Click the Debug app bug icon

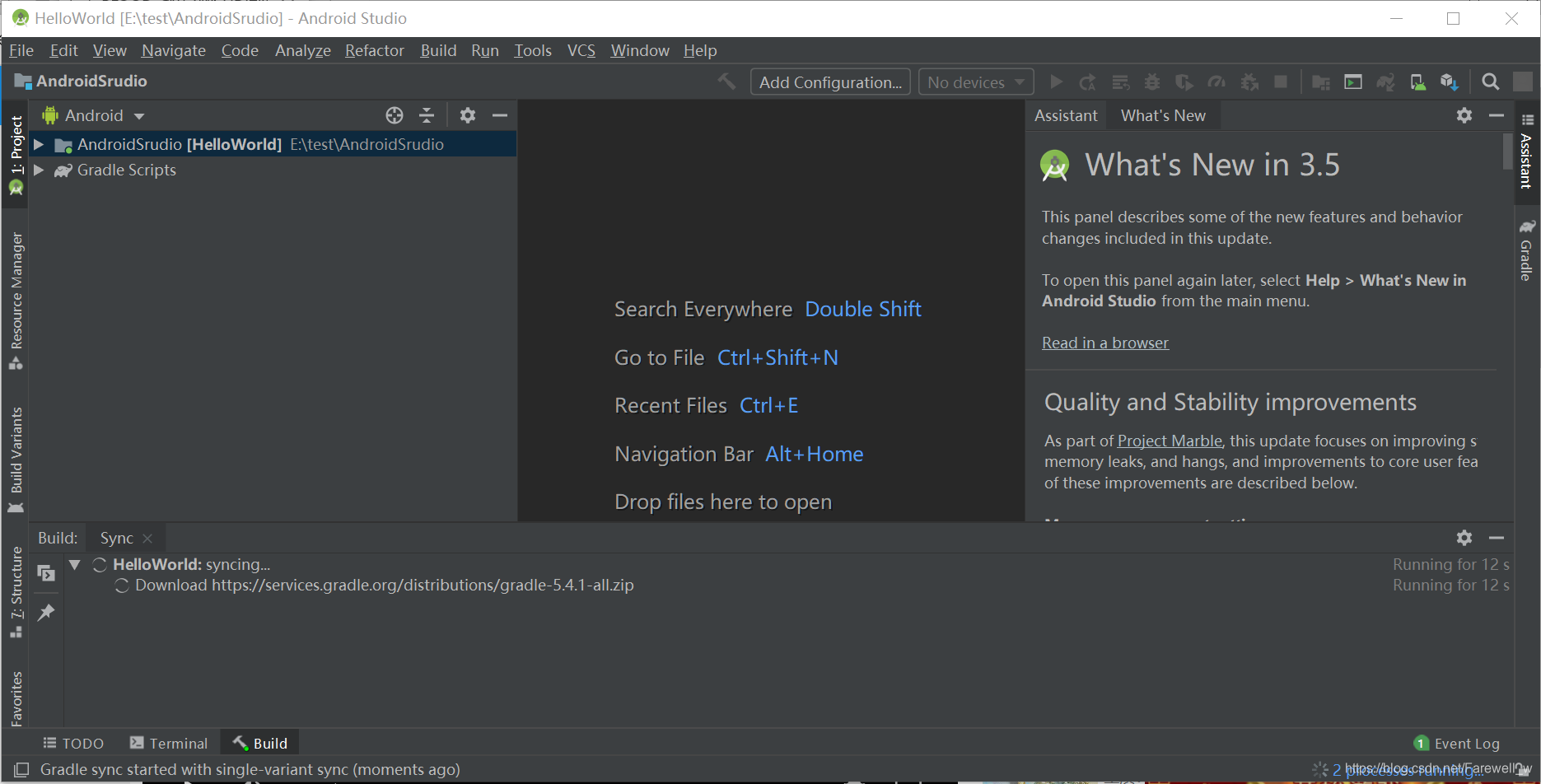(x=1152, y=82)
